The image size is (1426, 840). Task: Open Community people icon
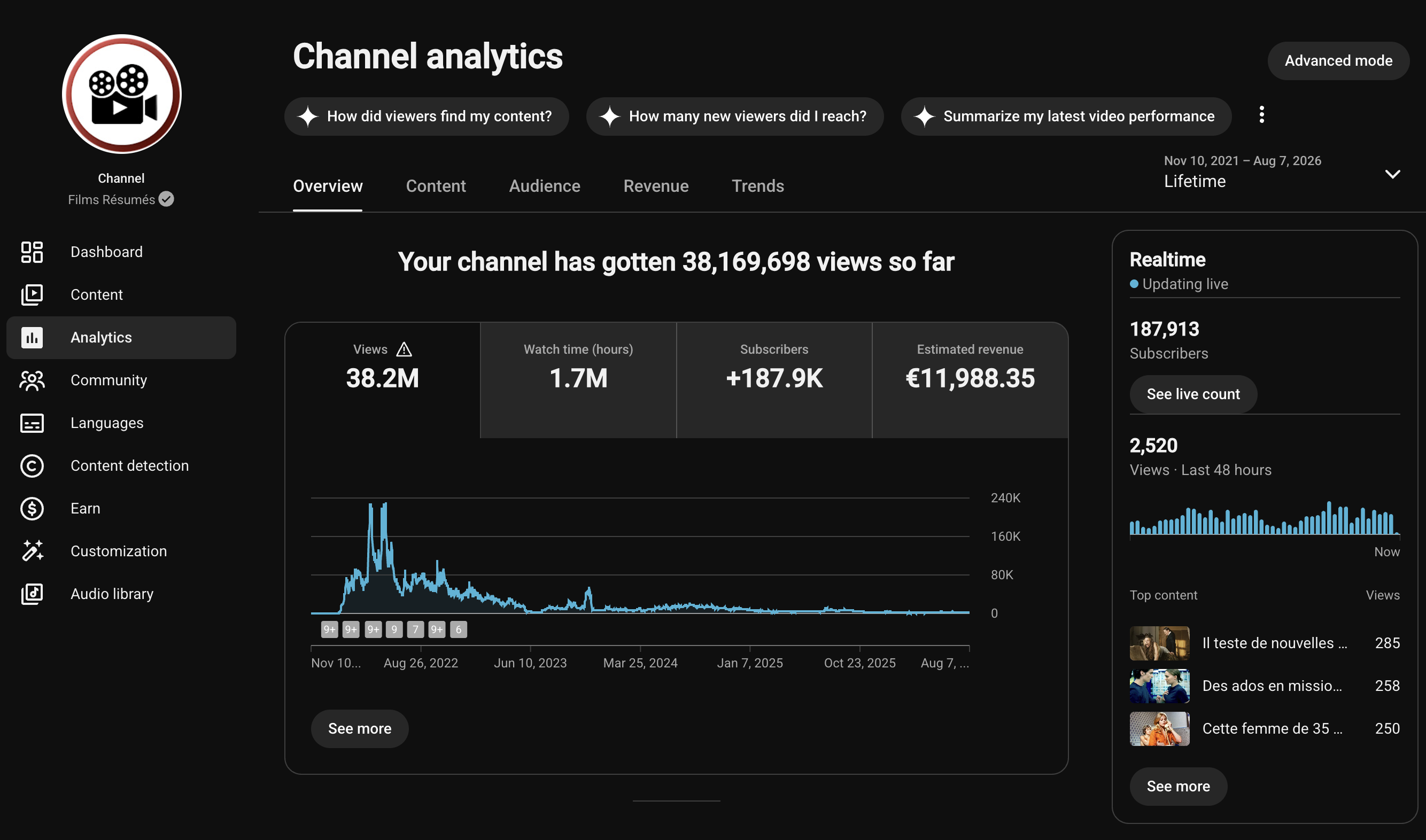click(32, 380)
